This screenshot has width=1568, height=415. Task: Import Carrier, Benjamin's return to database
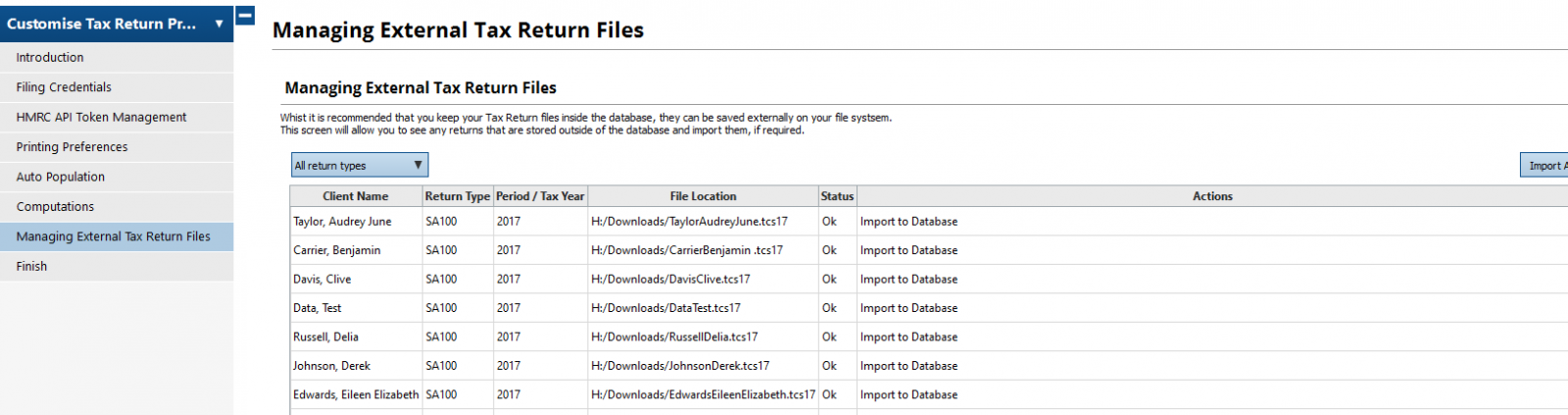[x=908, y=250]
